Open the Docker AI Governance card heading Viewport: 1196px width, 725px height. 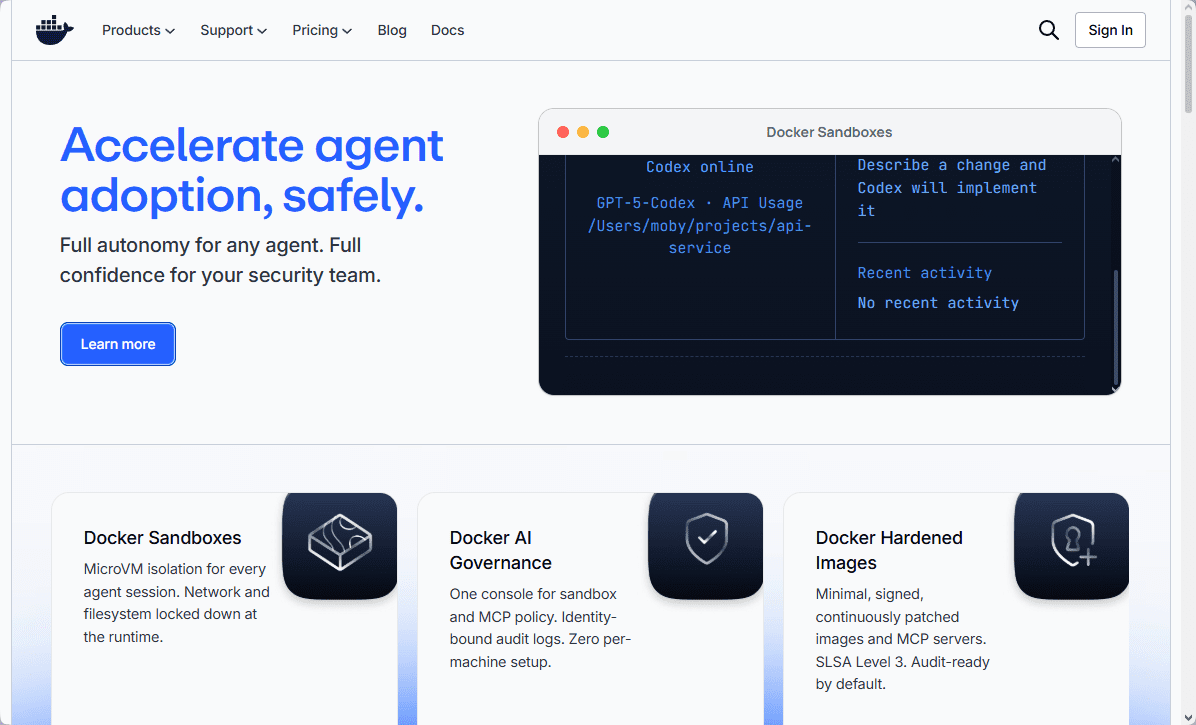[x=500, y=550]
